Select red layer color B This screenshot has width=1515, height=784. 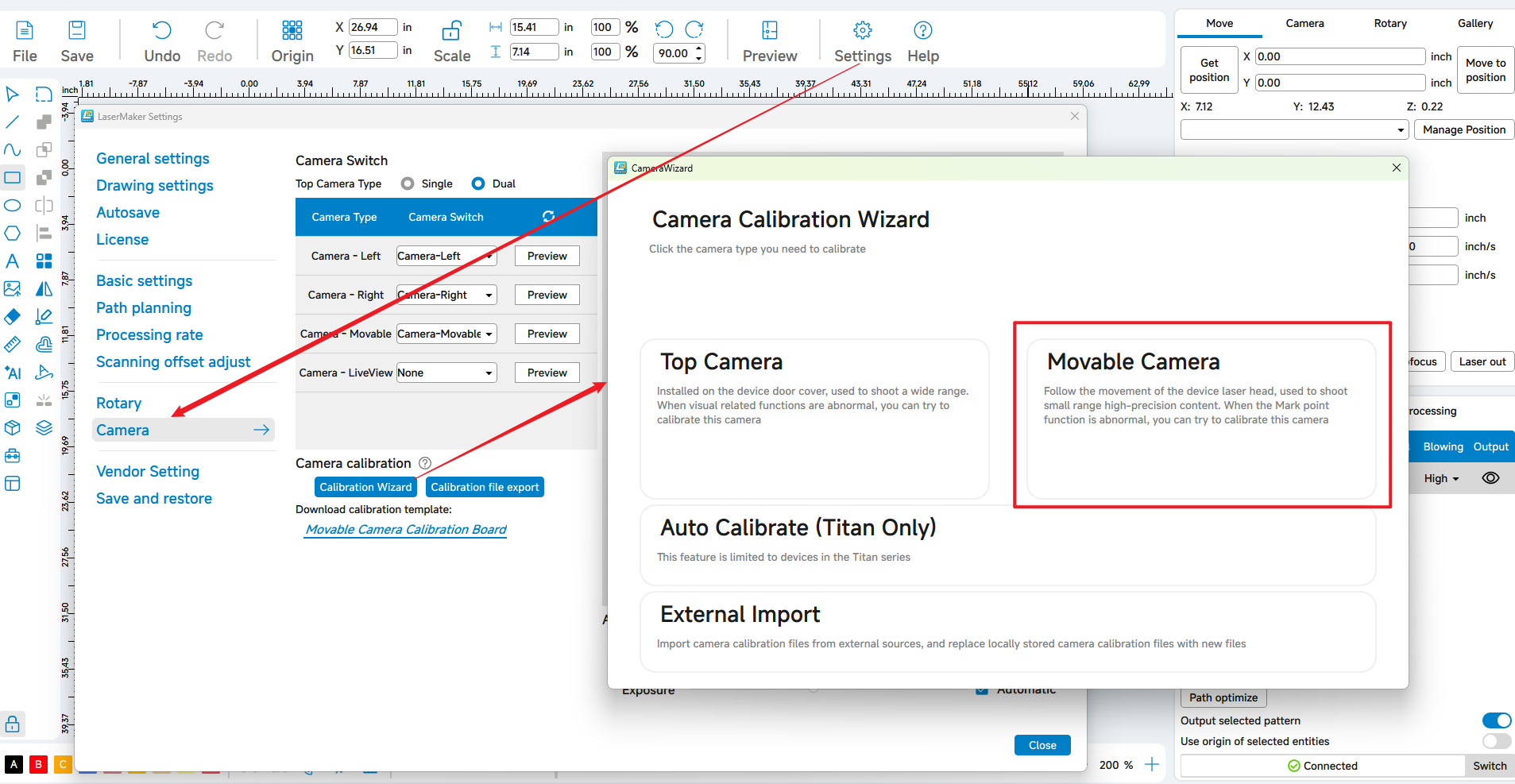[38, 764]
